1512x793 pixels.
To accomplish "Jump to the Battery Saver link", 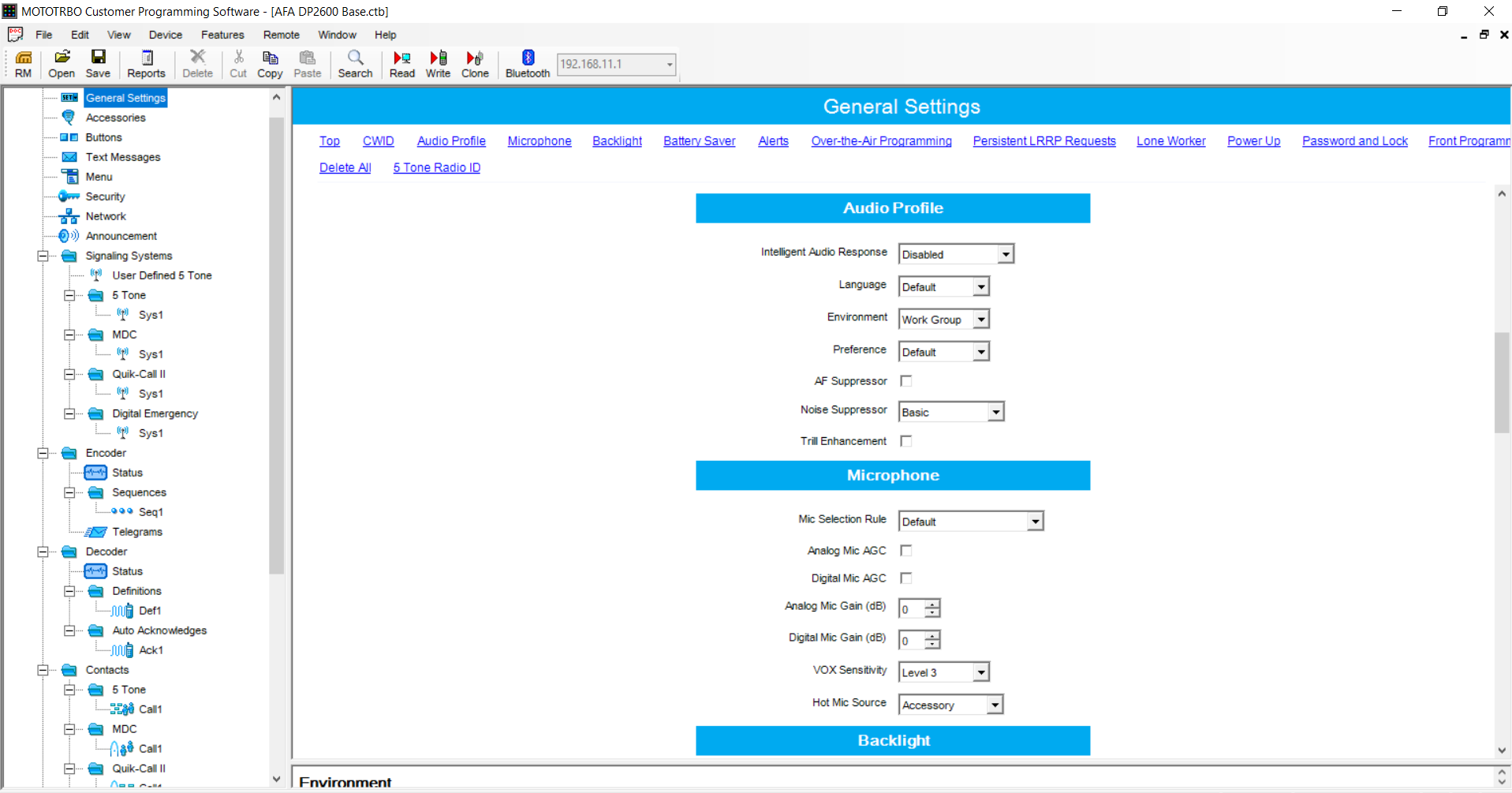I will tap(700, 141).
